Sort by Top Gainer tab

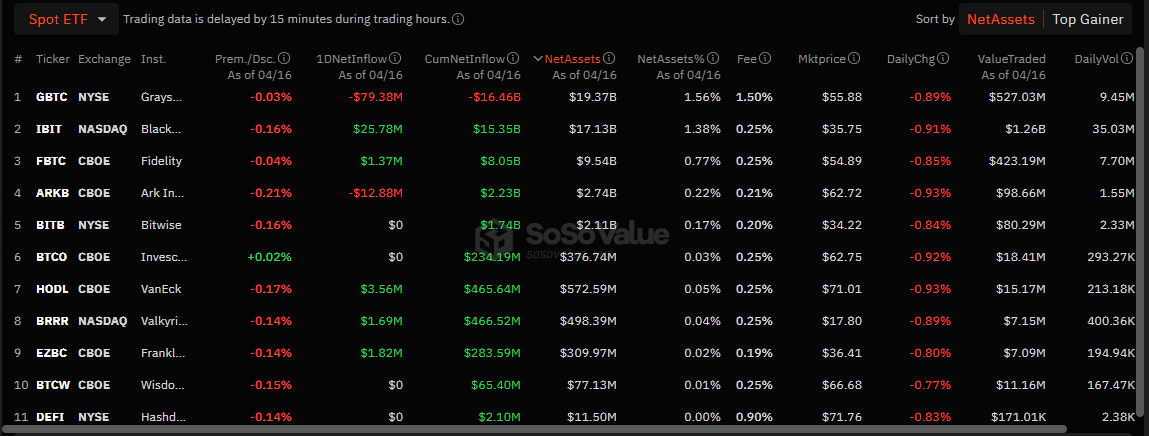(1087, 20)
